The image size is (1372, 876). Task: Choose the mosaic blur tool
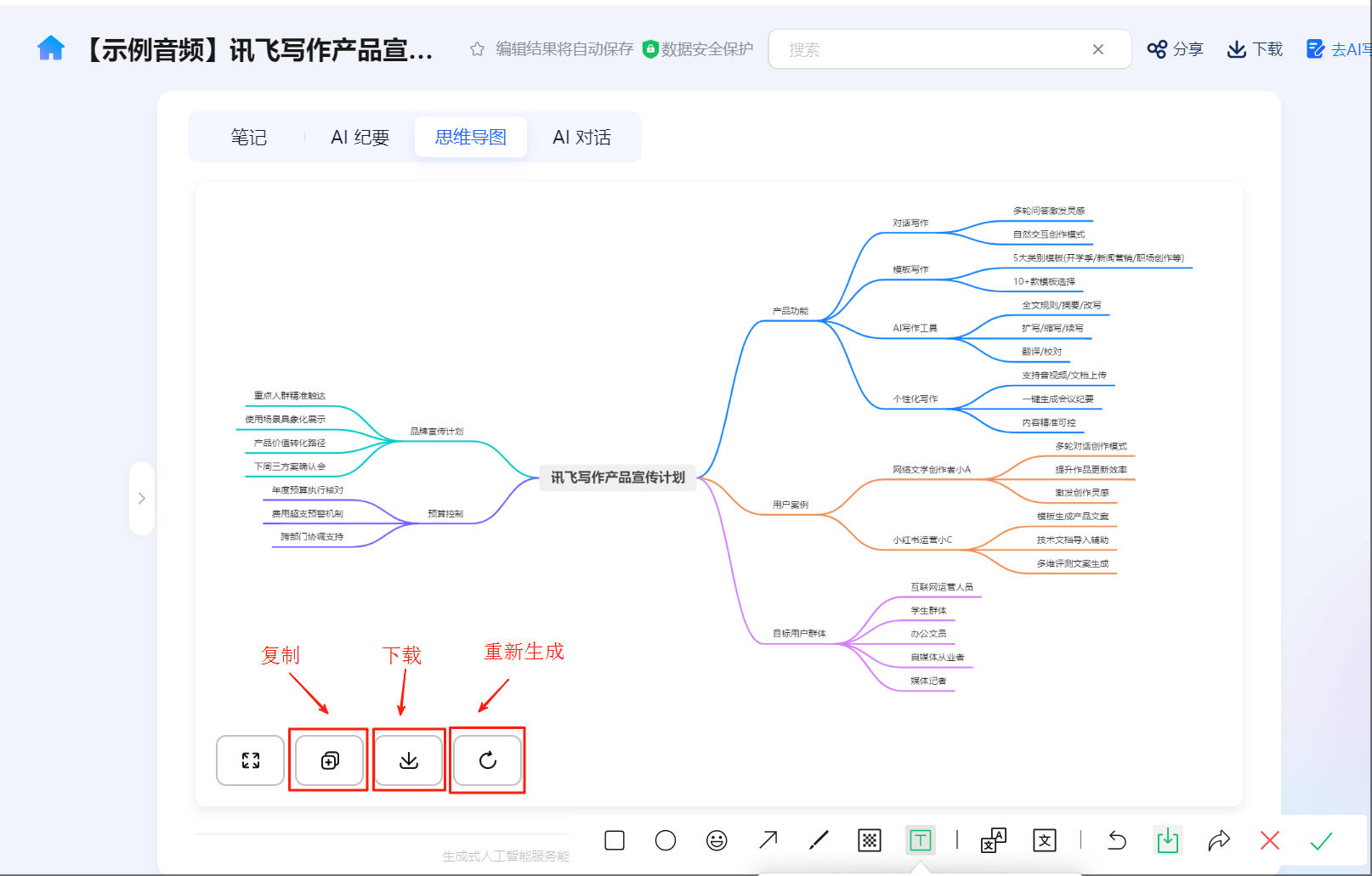pyautogui.click(x=869, y=840)
